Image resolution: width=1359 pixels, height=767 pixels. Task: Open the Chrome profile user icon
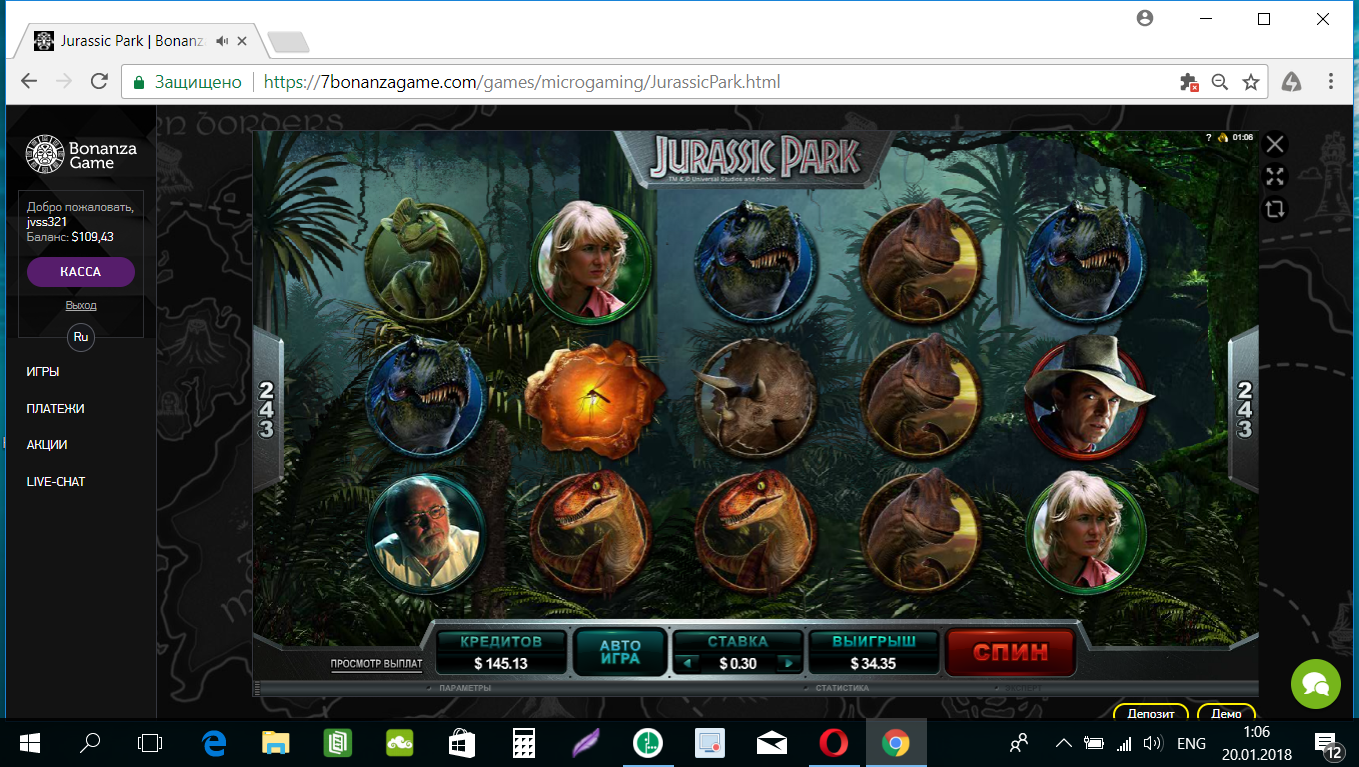pyautogui.click(x=1146, y=19)
